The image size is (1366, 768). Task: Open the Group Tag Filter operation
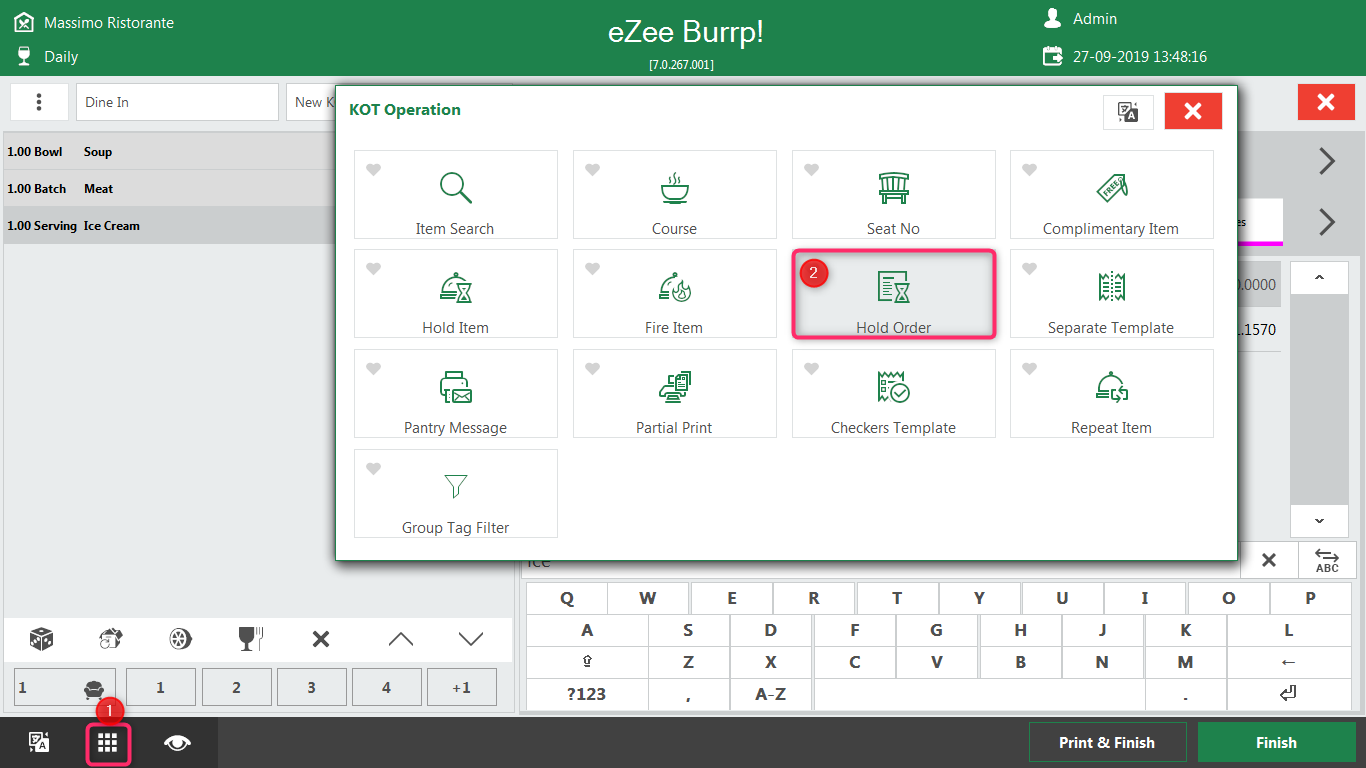[x=456, y=493]
